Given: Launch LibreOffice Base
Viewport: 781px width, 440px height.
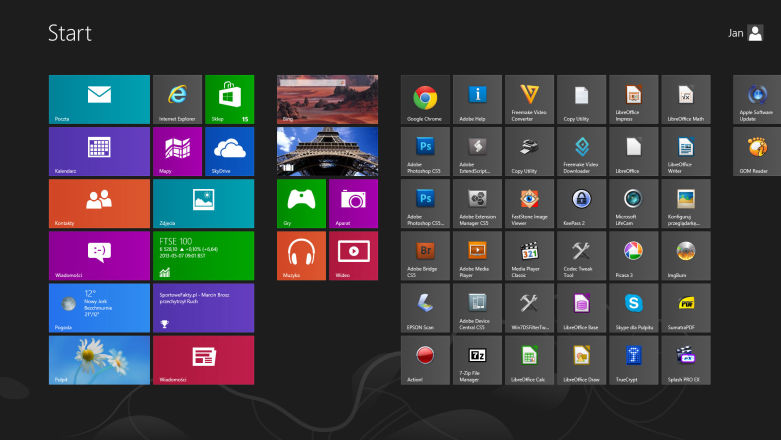Looking at the screenshot, I should pos(581,308).
